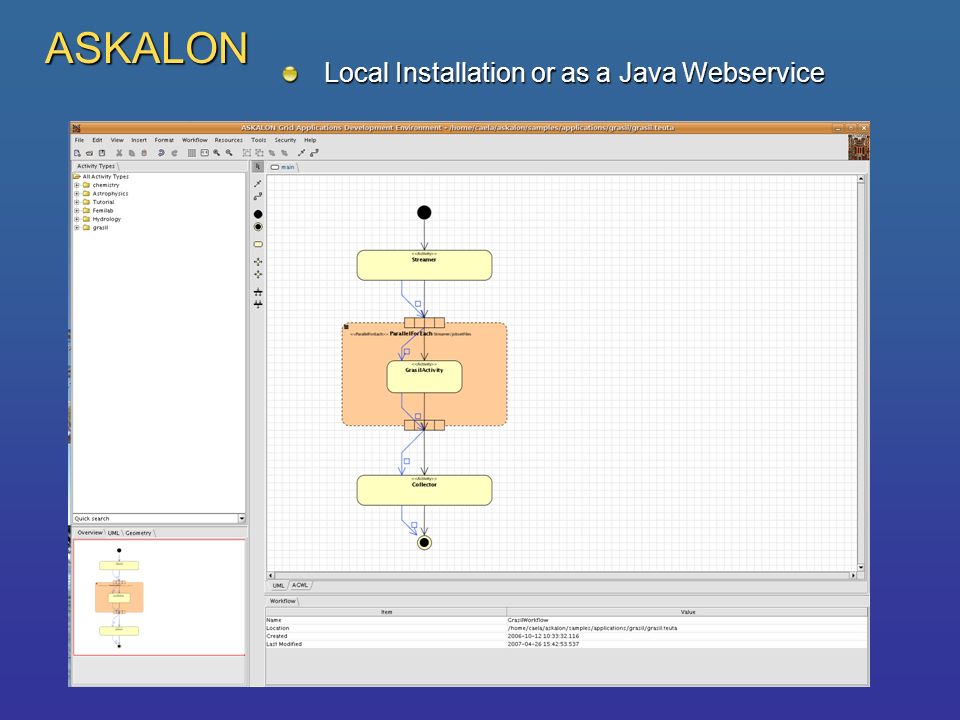The image size is (960, 720).
Task: Expand the Femilab folder
Action: coord(77,211)
